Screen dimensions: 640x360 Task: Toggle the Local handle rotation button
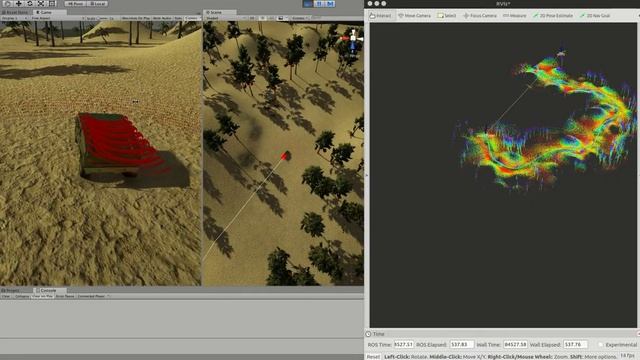click(97, 4)
